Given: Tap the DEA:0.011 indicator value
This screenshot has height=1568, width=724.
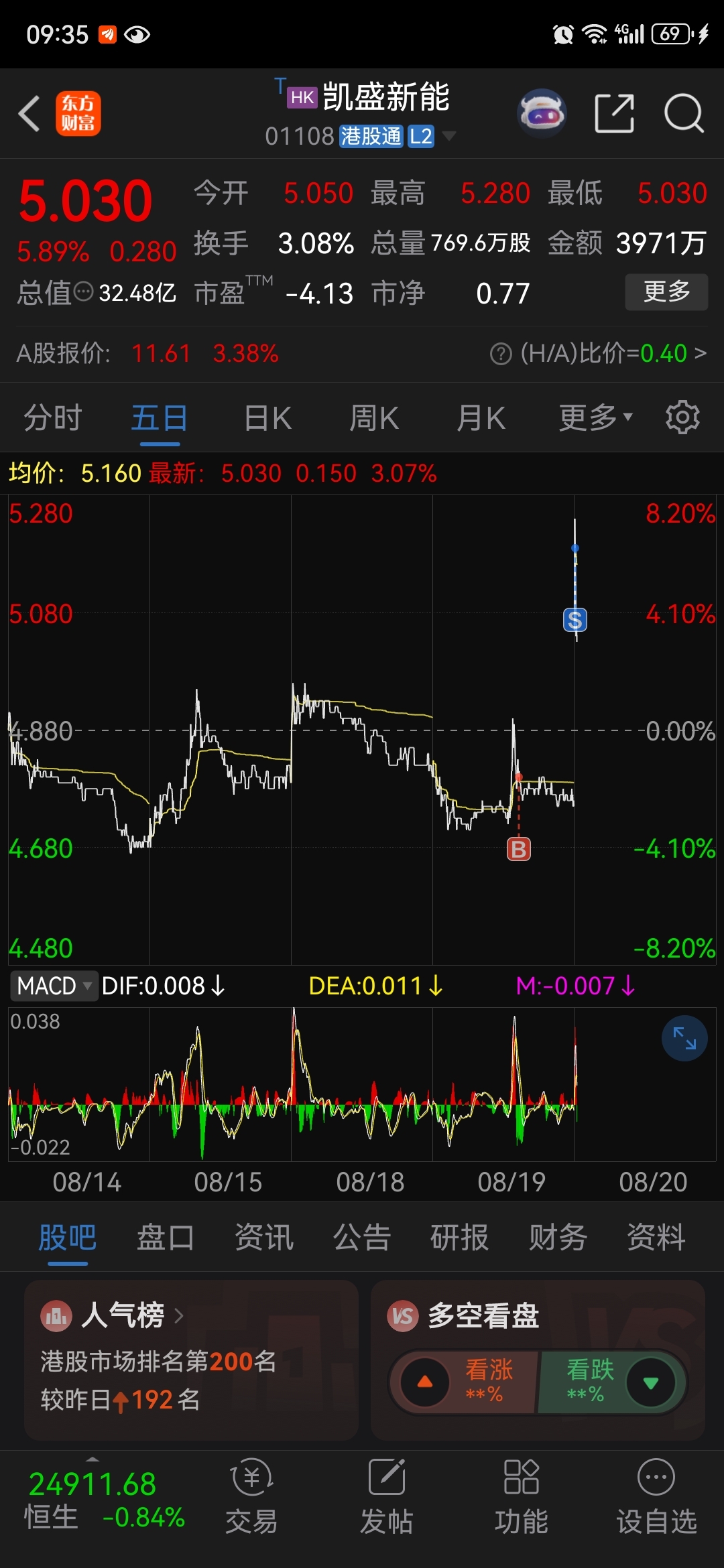Looking at the screenshot, I should 375,986.
